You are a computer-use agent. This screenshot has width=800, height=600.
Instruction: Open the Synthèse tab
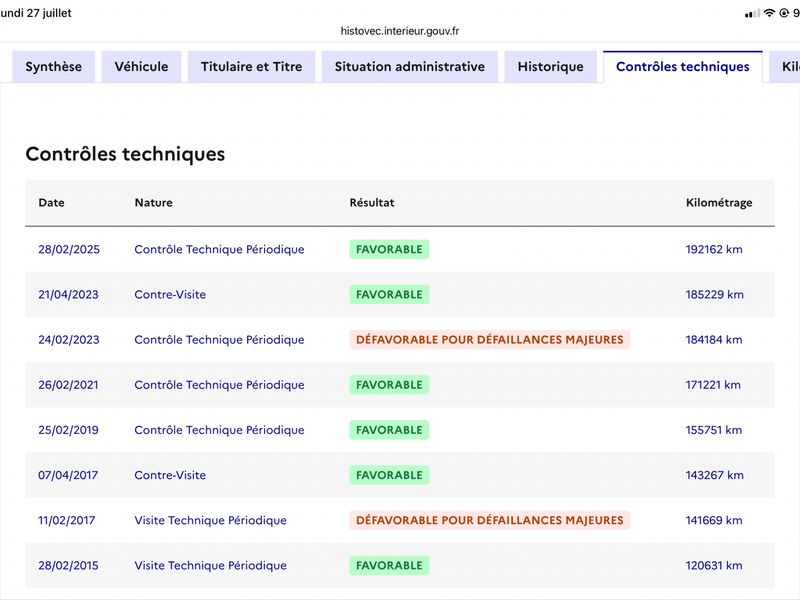tap(54, 67)
